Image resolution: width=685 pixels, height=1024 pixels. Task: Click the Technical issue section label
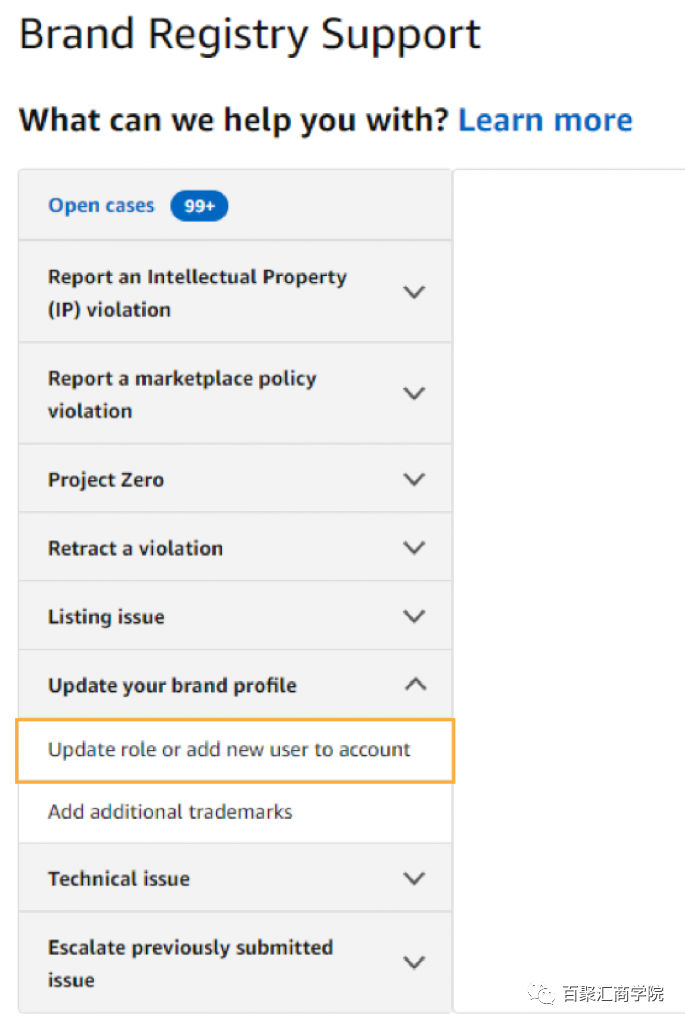click(x=118, y=879)
